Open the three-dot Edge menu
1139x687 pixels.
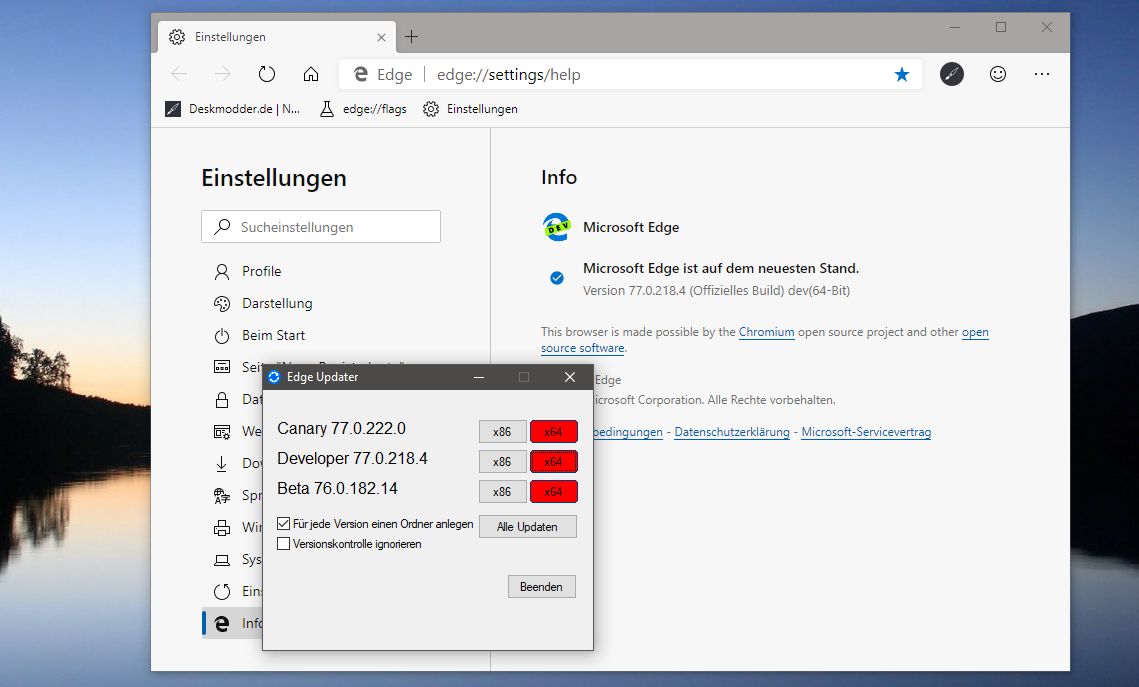tap(1042, 74)
